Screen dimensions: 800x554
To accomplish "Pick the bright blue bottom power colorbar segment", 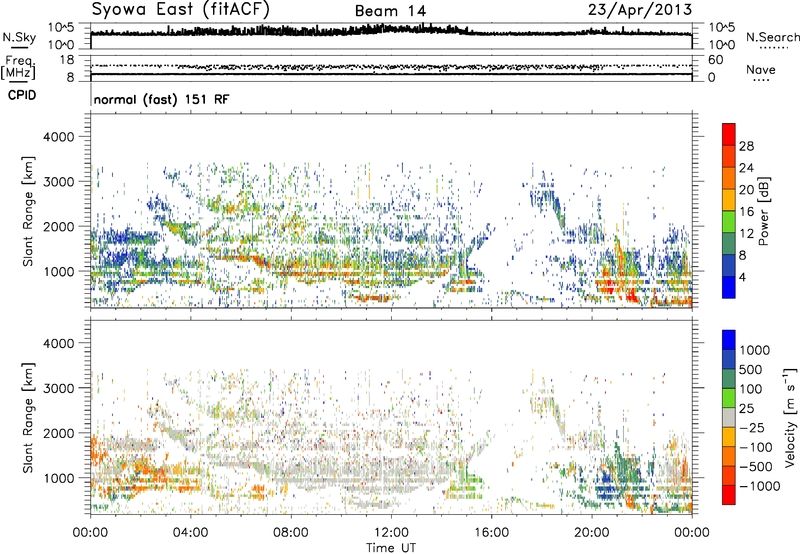I will [729, 287].
